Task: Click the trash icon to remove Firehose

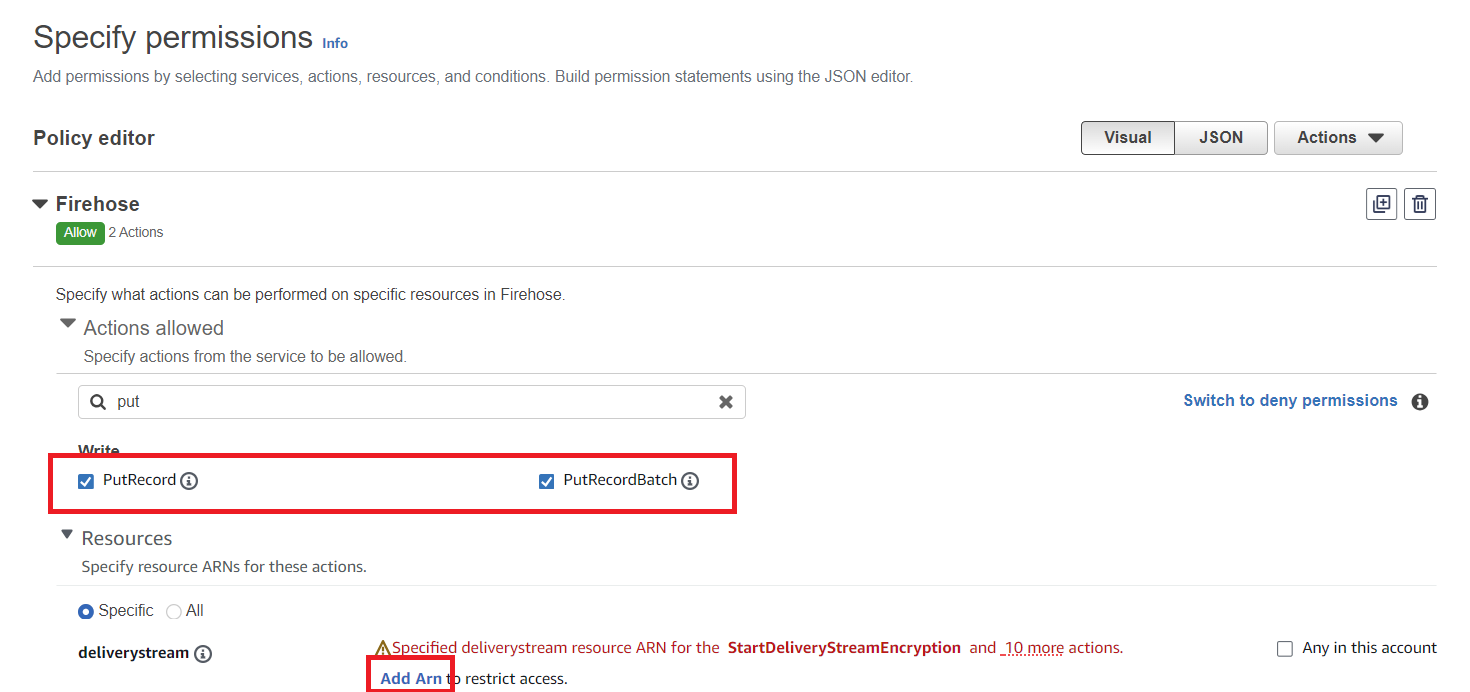Action: pos(1419,204)
